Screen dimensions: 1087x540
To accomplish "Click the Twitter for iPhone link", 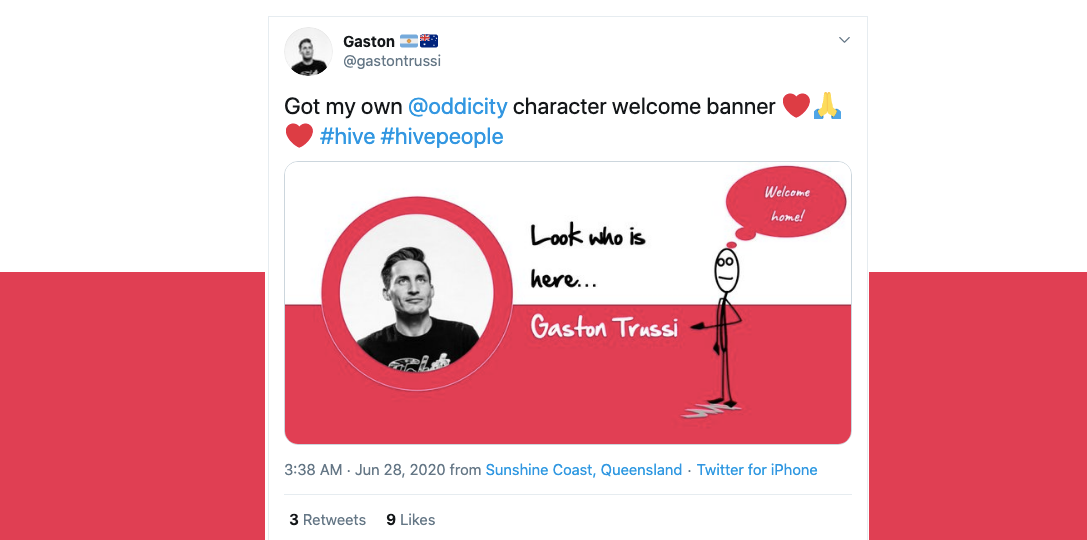I will coord(757,470).
